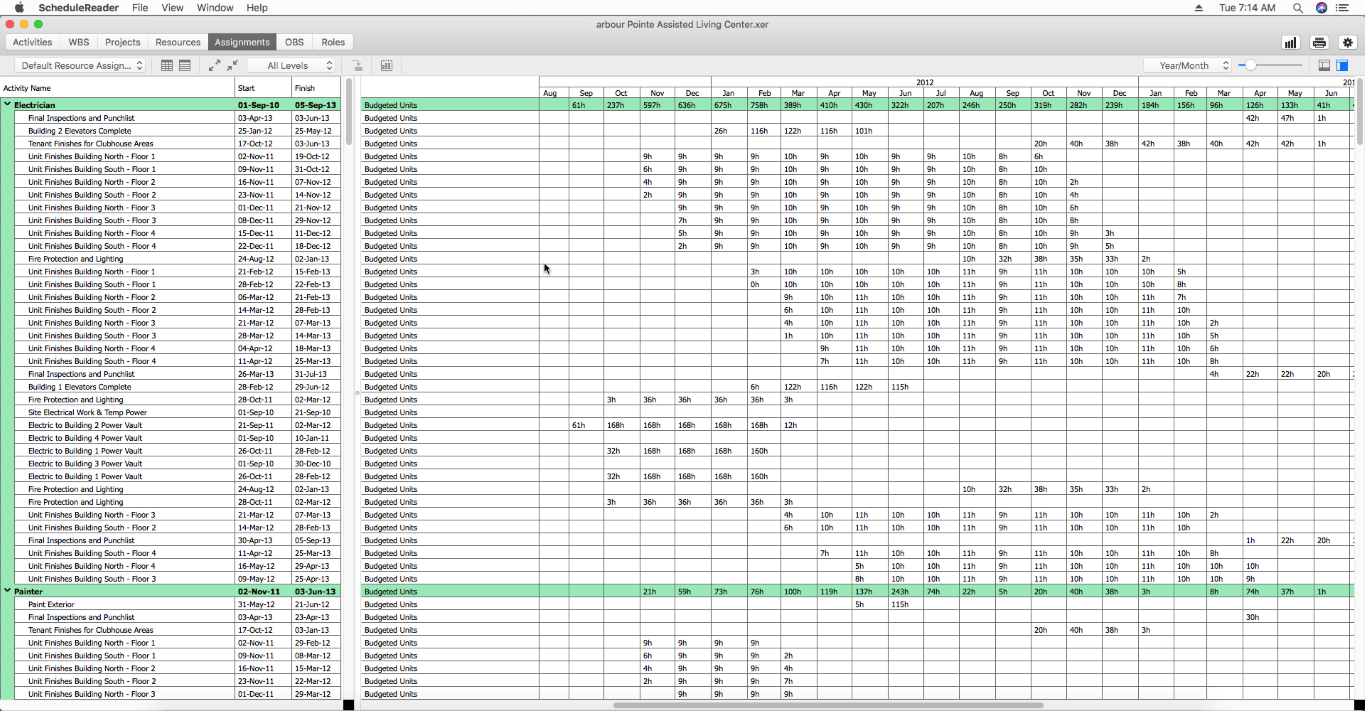This screenshot has width=1365, height=711.
Task: Launch Siri from the menu bar
Action: [x=1321, y=7]
